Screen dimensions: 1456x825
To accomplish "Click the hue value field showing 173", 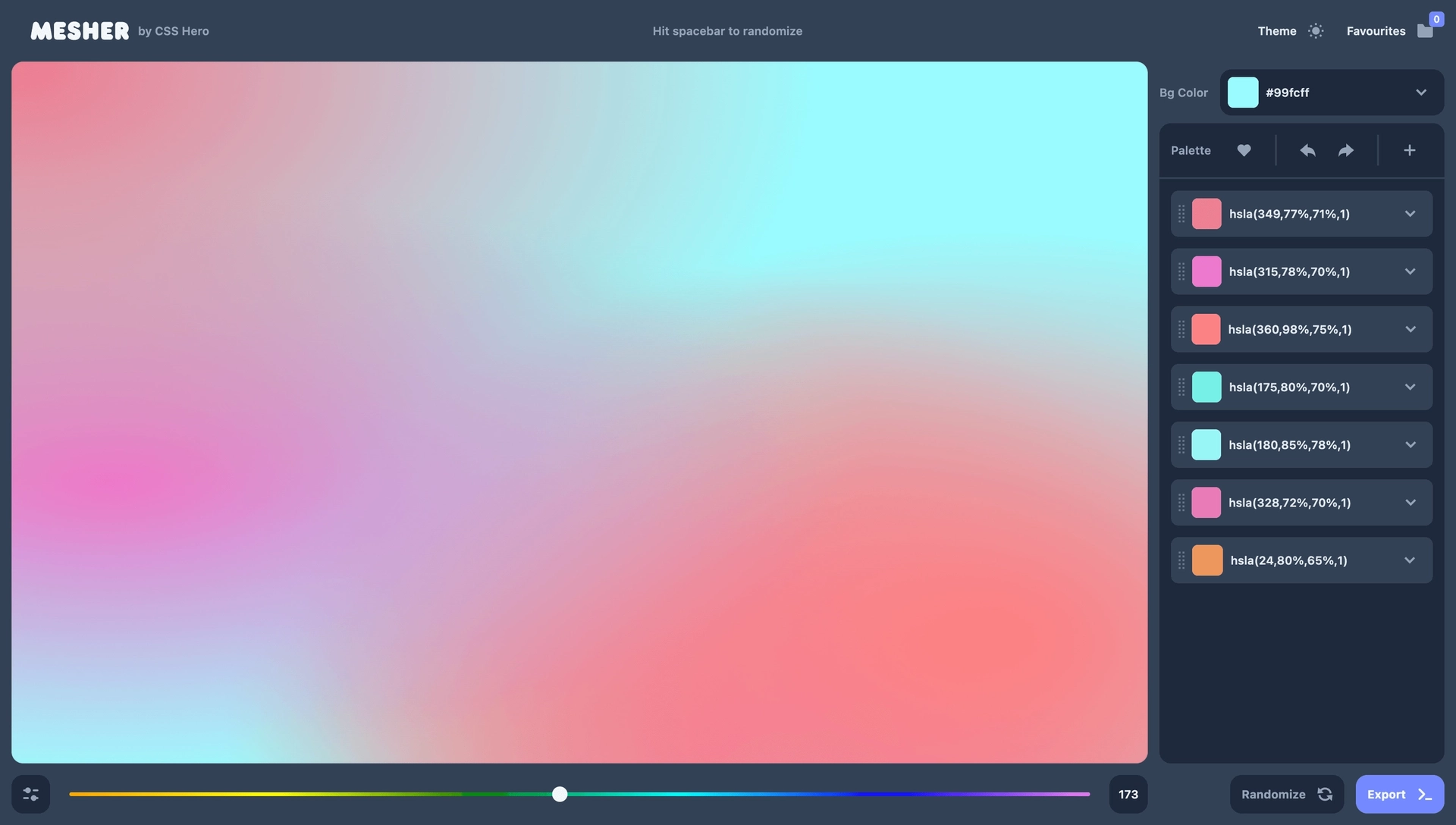I will [x=1128, y=794].
